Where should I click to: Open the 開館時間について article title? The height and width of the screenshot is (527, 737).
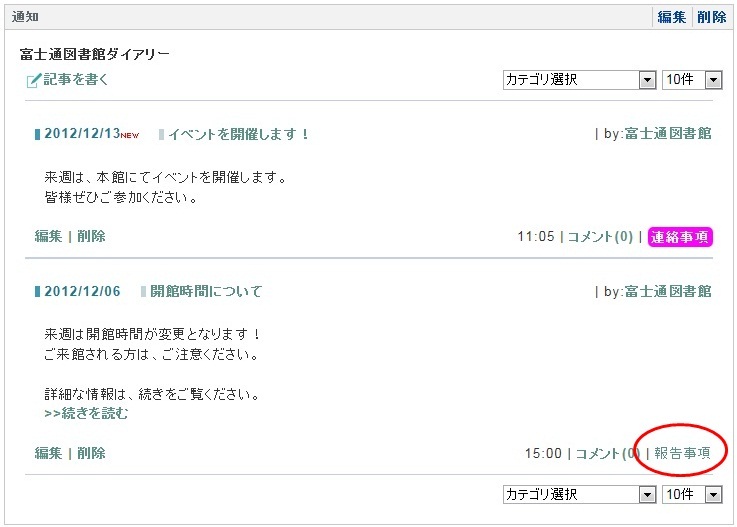pos(206,291)
